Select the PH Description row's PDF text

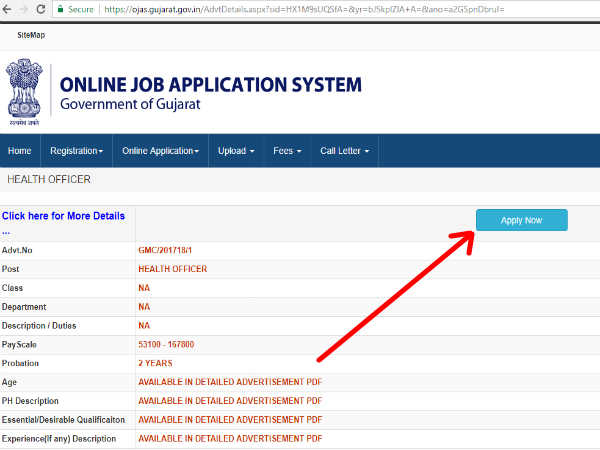click(x=230, y=401)
